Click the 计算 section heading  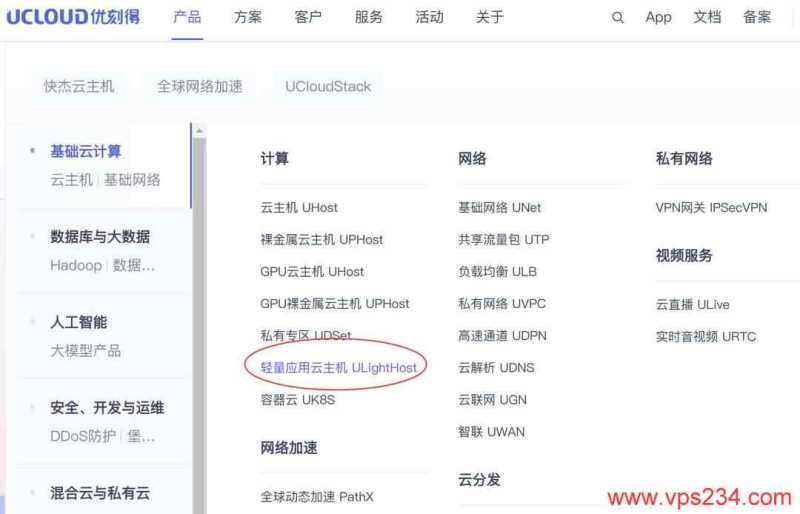pos(274,158)
